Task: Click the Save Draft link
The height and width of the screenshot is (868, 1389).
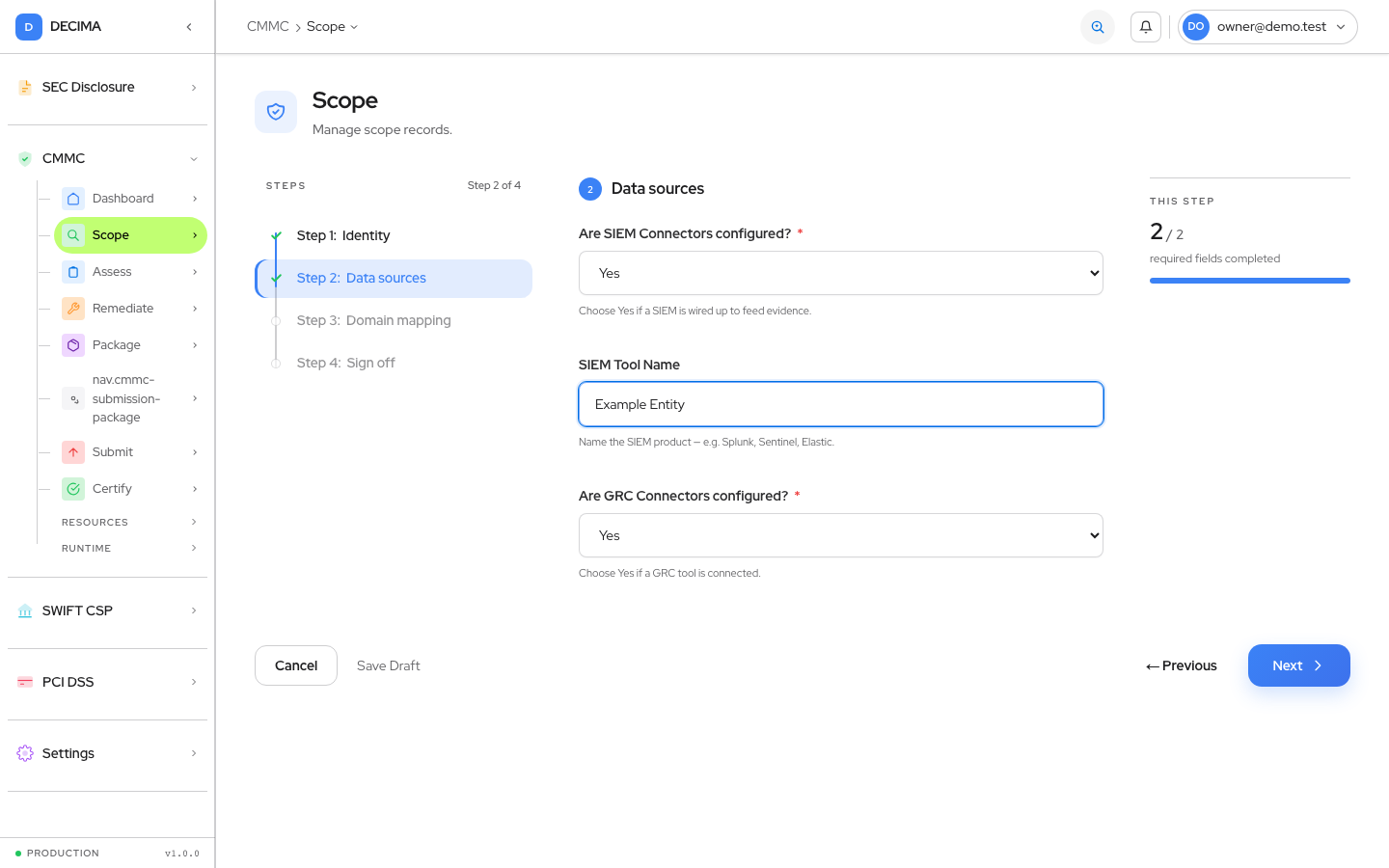Action: coord(389,665)
